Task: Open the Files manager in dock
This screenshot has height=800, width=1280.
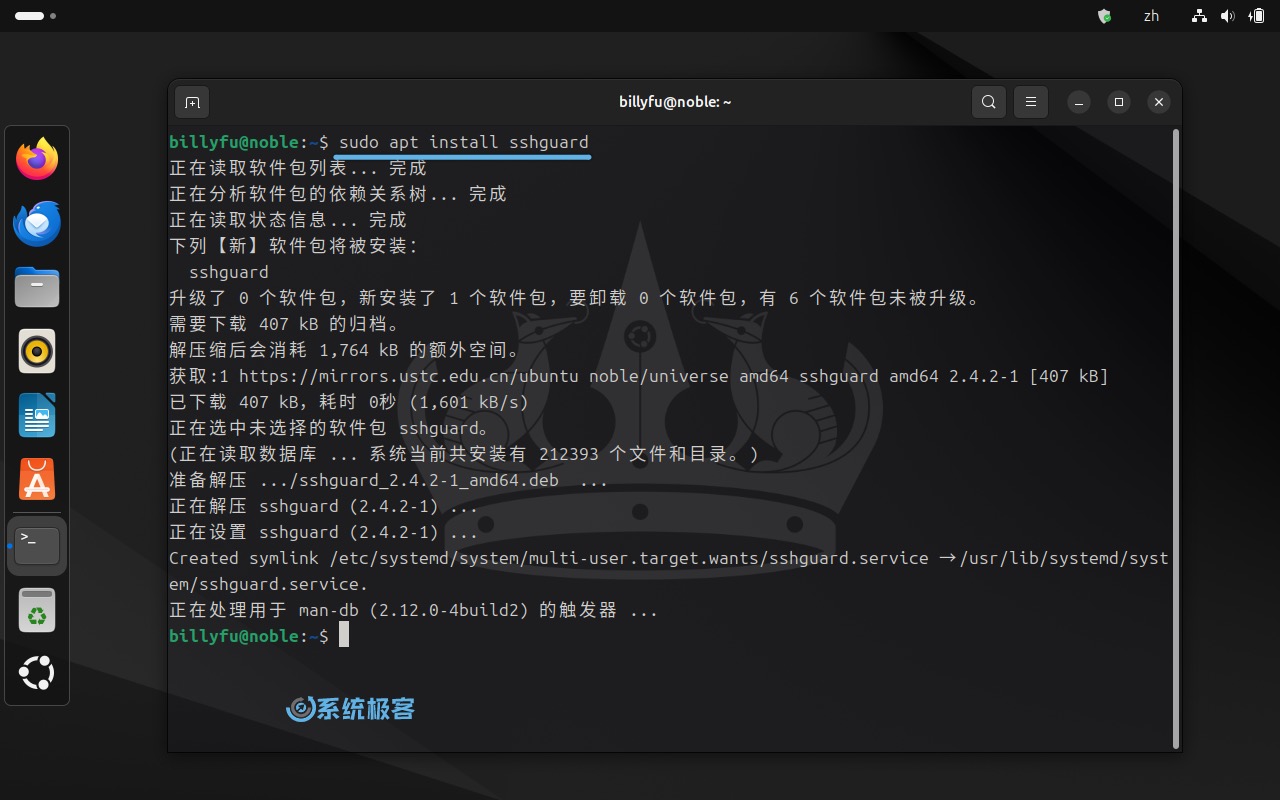Action: (x=37, y=288)
